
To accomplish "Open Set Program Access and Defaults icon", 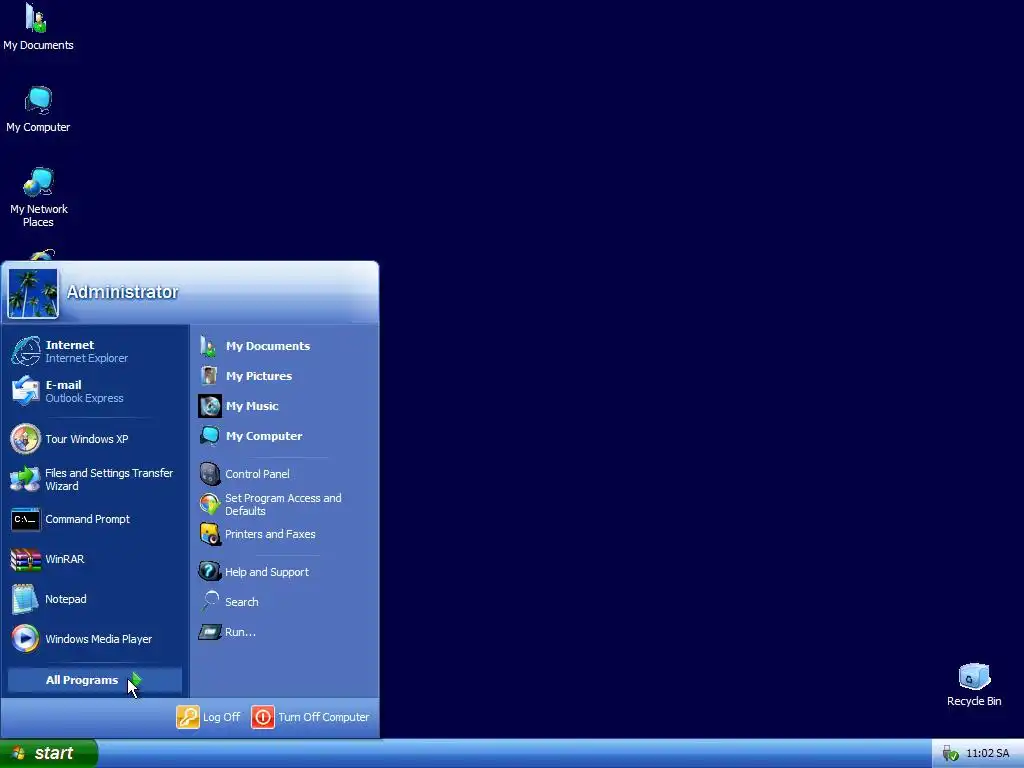I will tap(210, 504).
